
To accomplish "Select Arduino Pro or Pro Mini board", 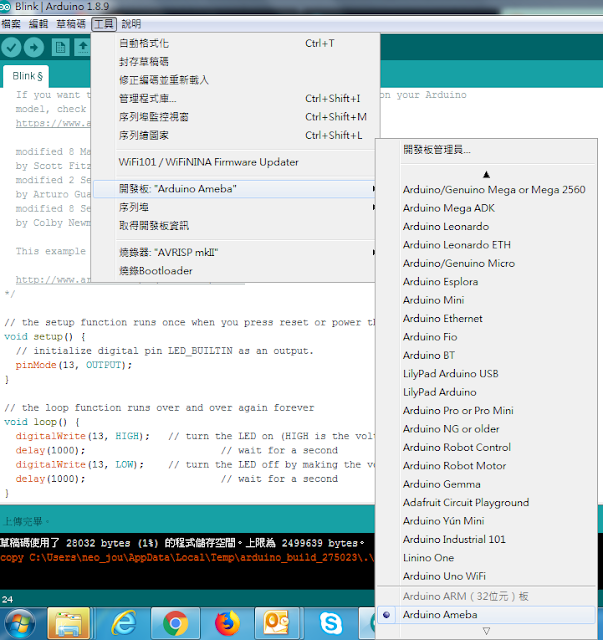I will point(486,411).
